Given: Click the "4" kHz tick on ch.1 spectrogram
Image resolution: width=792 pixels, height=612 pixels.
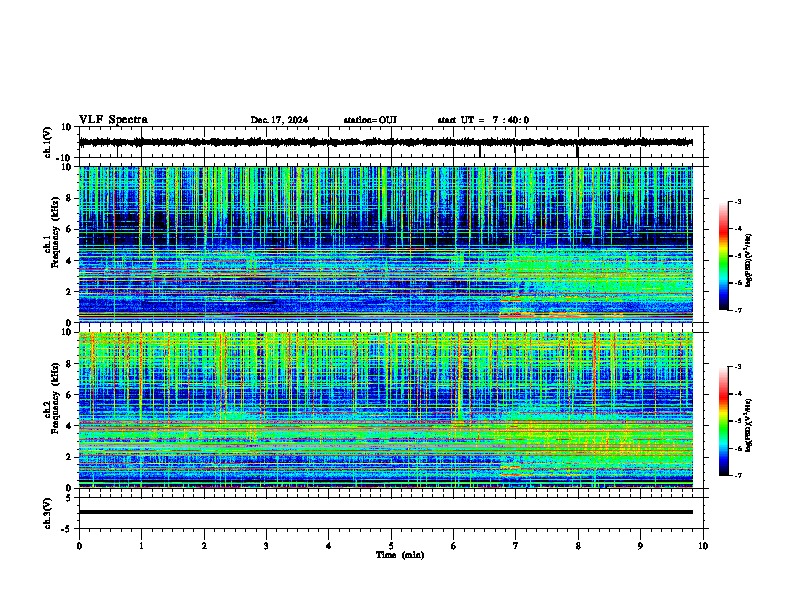Looking at the screenshot, I should point(69,261).
